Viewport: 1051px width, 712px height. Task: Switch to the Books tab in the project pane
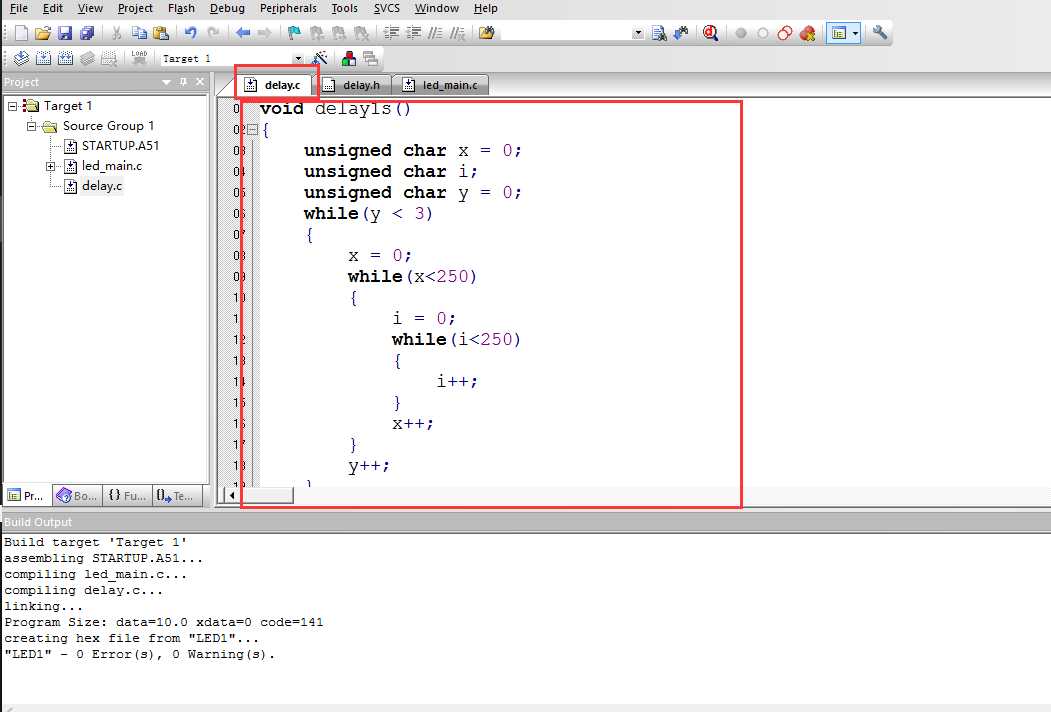[x=77, y=496]
